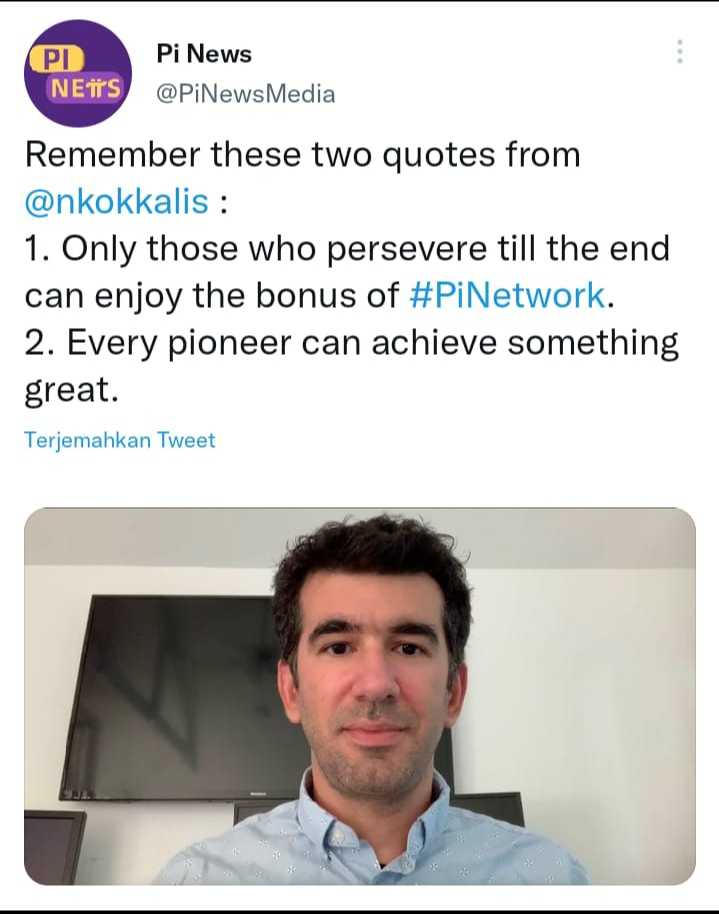Select the Pi News display name

click(x=204, y=54)
